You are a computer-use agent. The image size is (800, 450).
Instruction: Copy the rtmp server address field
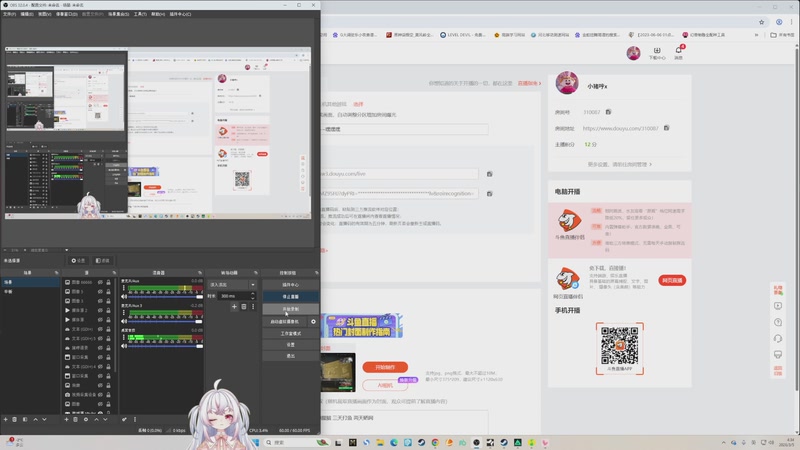tap(489, 174)
